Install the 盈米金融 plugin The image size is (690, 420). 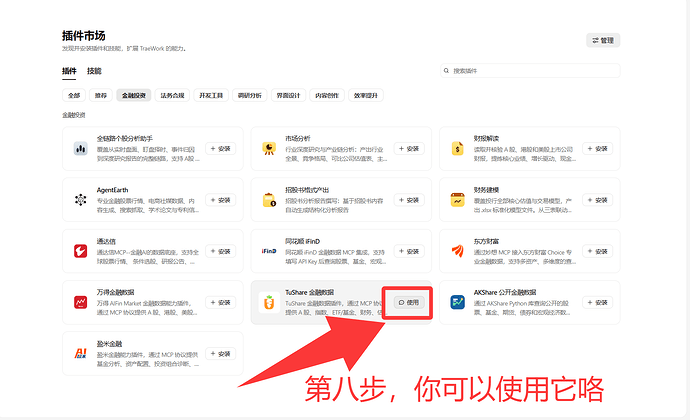pos(220,354)
